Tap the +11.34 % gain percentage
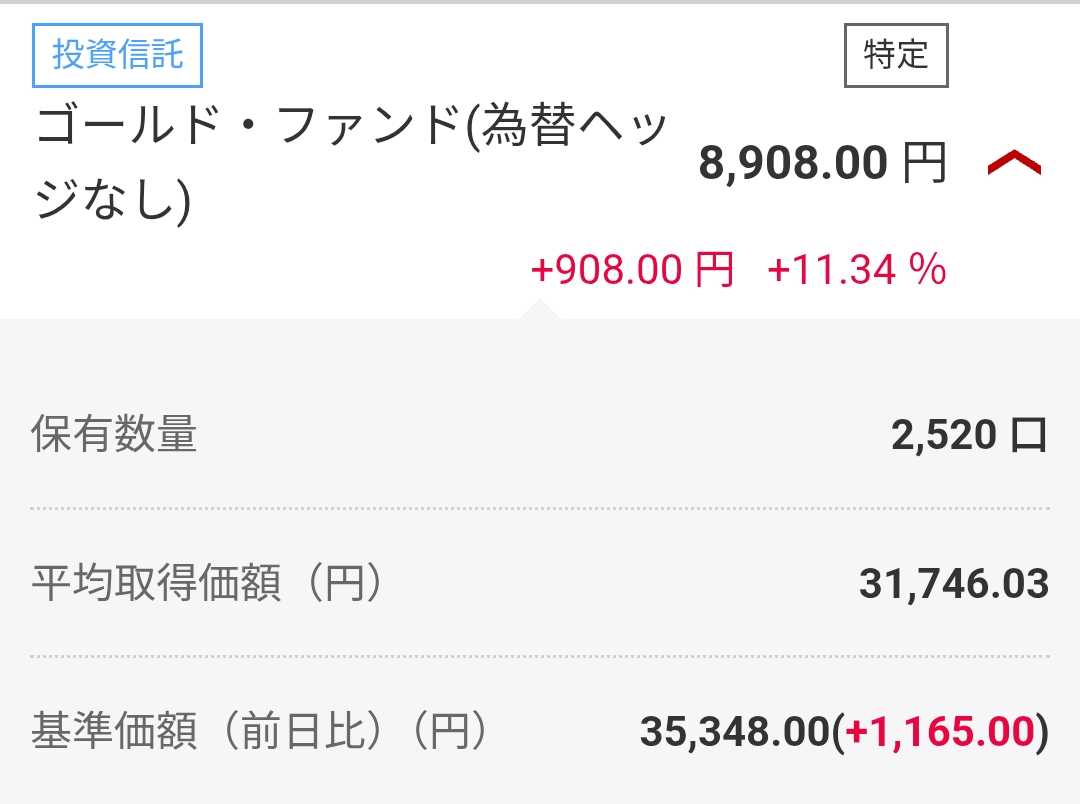This screenshot has width=1080, height=804. click(857, 270)
